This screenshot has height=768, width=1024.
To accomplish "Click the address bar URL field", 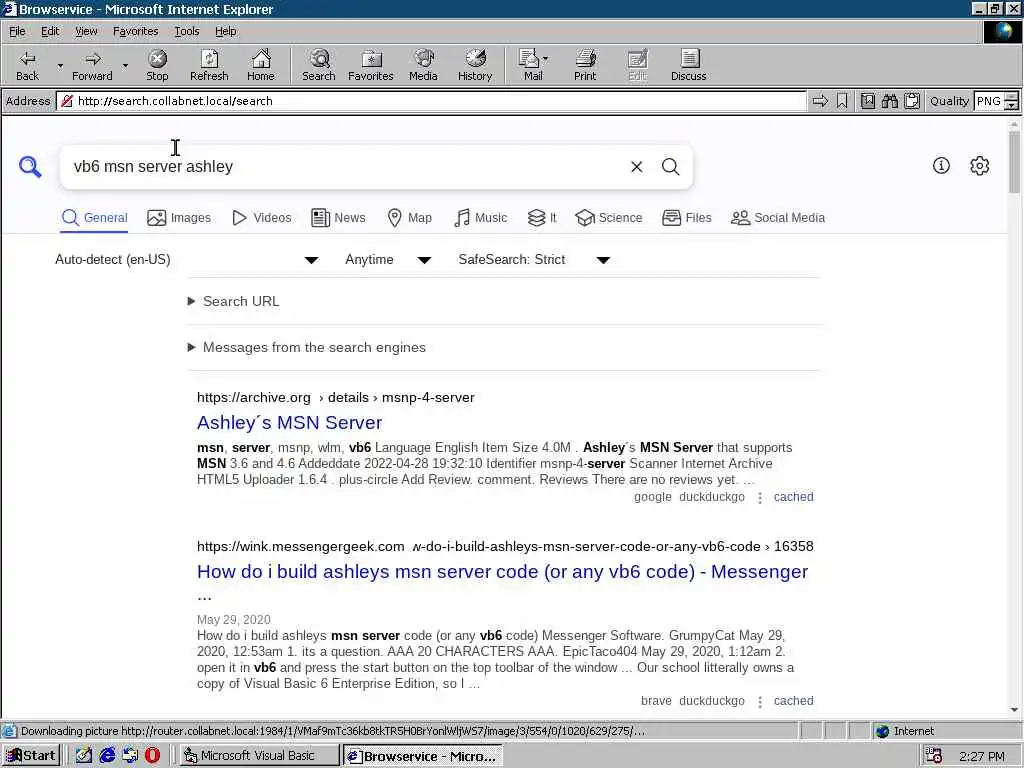I will [x=431, y=101].
